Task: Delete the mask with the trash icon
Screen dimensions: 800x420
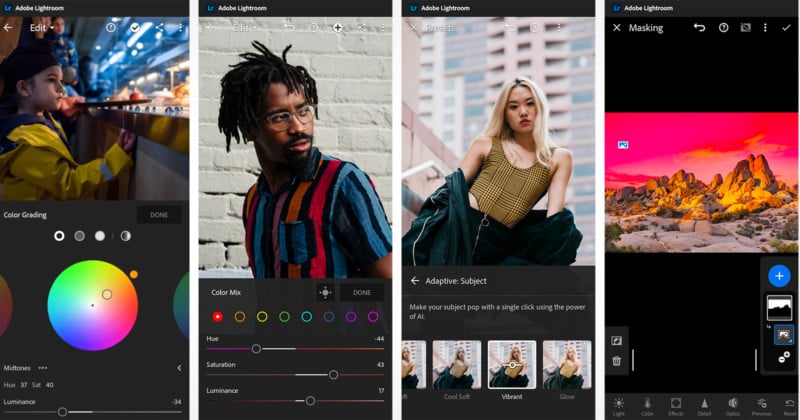Action: pyautogui.click(x=616, y=361)
